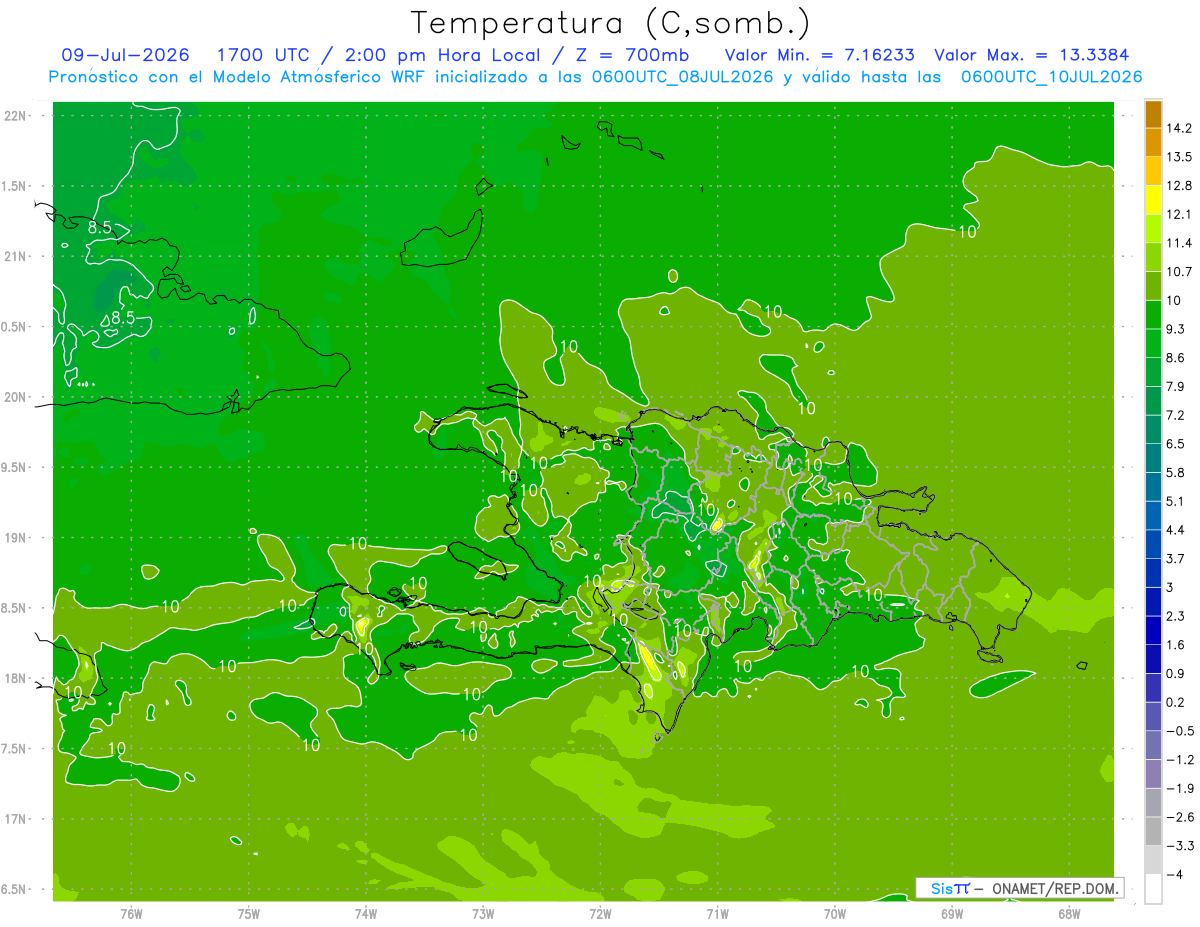The image size is (1200, 927).
Task: Click the 11.4 value on the color scale
Action: coord(1178,243)
